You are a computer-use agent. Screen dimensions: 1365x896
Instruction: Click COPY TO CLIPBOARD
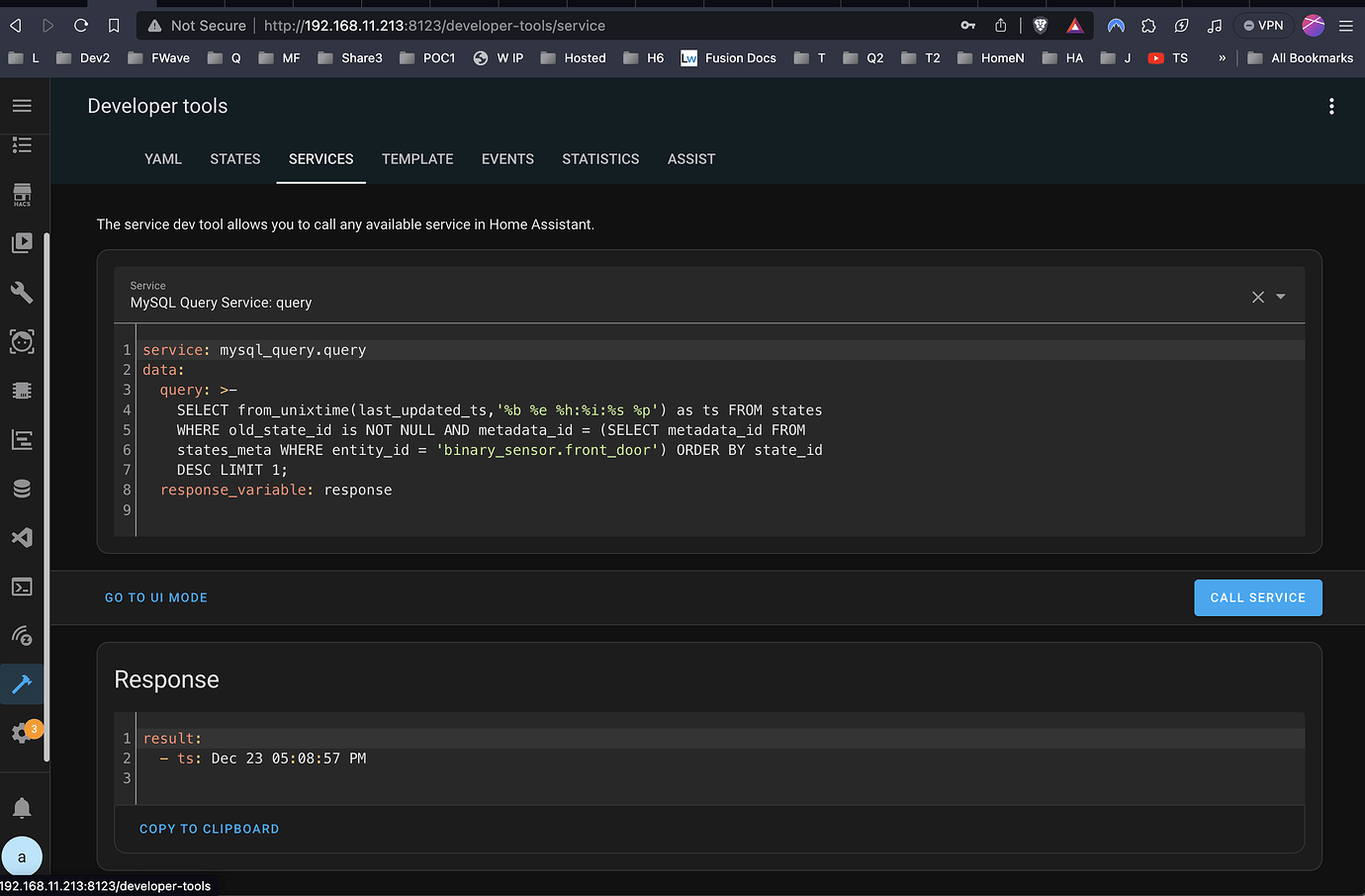(210, 829)
